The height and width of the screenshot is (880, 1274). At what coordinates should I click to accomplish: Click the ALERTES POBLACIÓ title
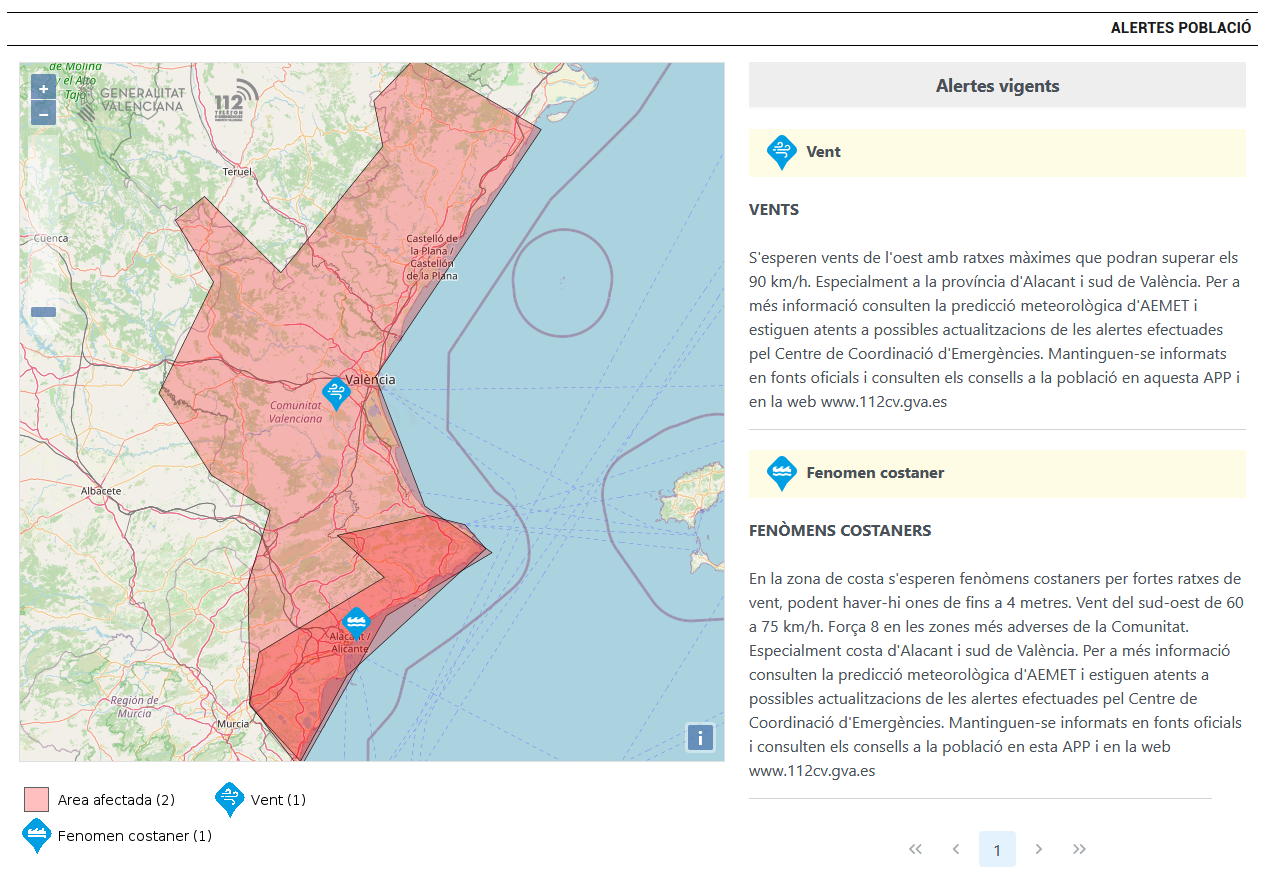click(1180, 28)
